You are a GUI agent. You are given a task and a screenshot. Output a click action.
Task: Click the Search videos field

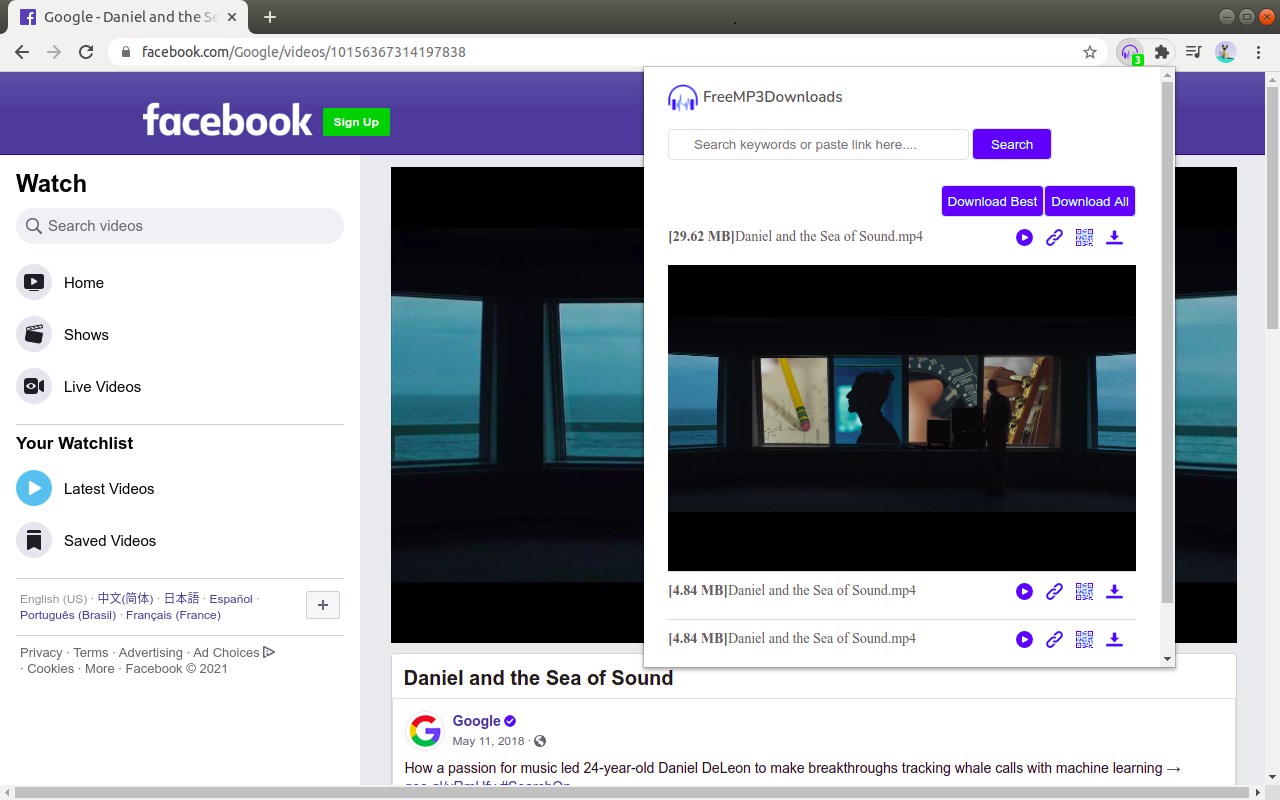click(x=180, y=226)
